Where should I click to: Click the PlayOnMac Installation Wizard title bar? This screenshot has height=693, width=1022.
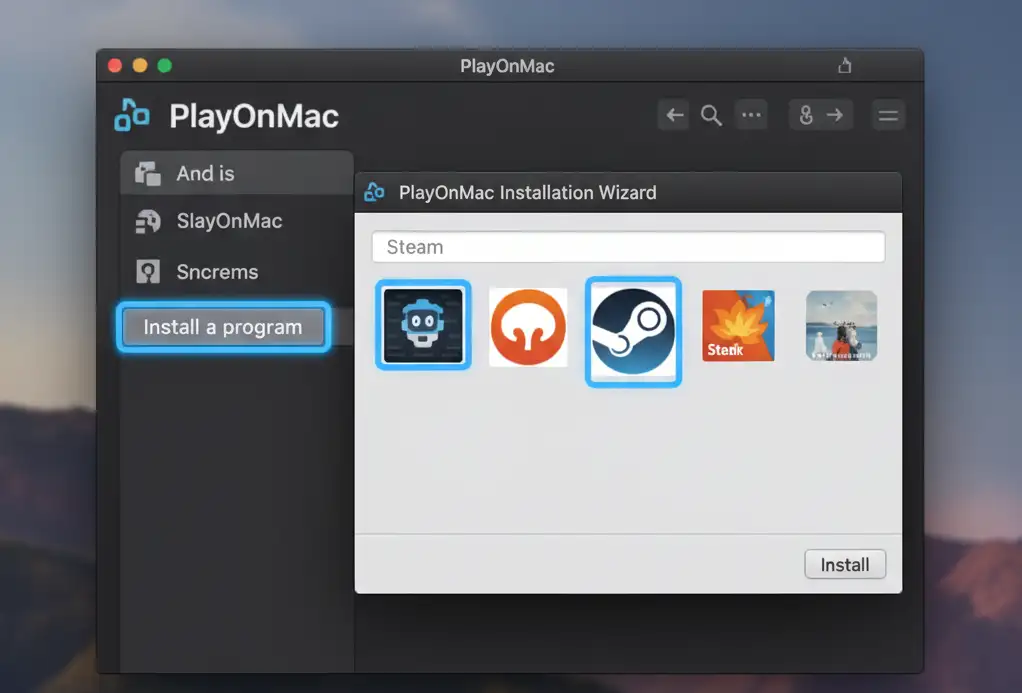tap(628, 192)
